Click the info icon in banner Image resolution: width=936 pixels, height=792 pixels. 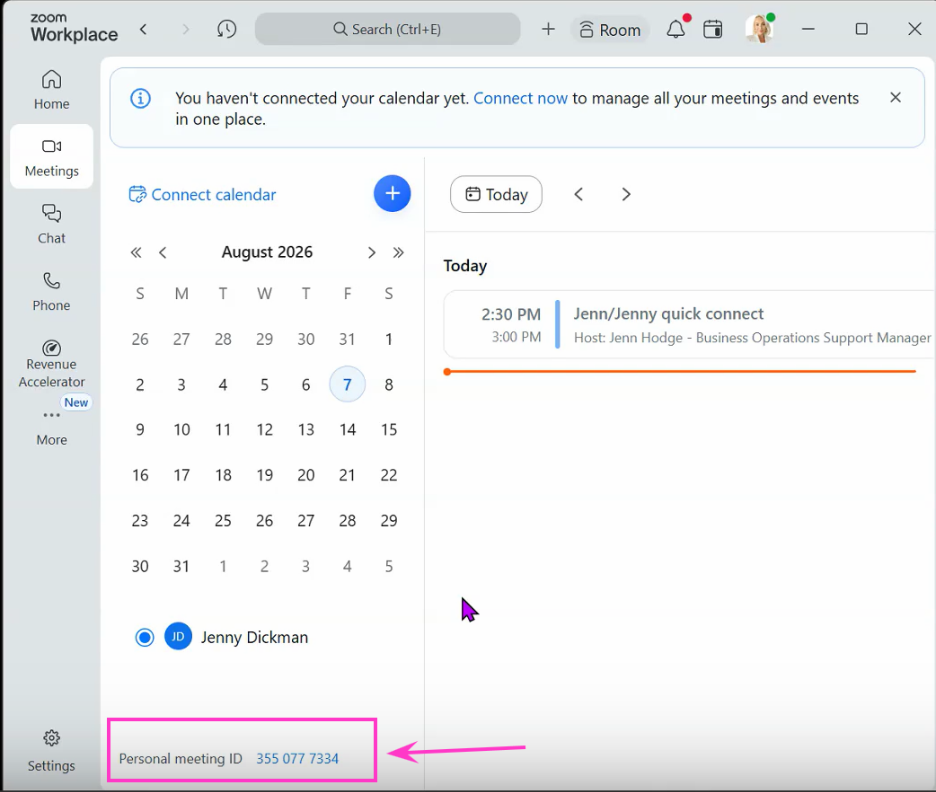point(140,98)
